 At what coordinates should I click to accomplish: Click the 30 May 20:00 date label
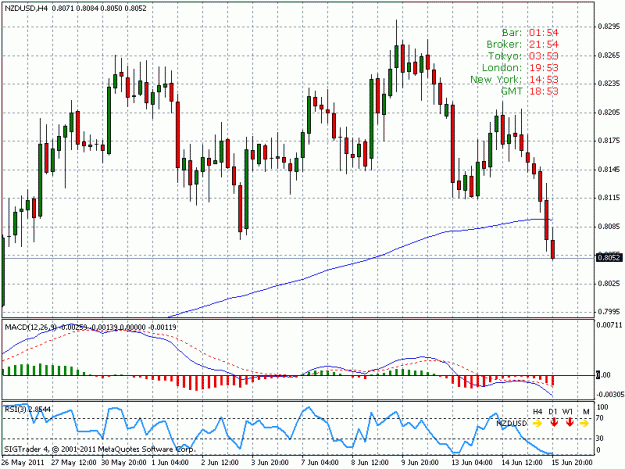(x=124, y=462)
